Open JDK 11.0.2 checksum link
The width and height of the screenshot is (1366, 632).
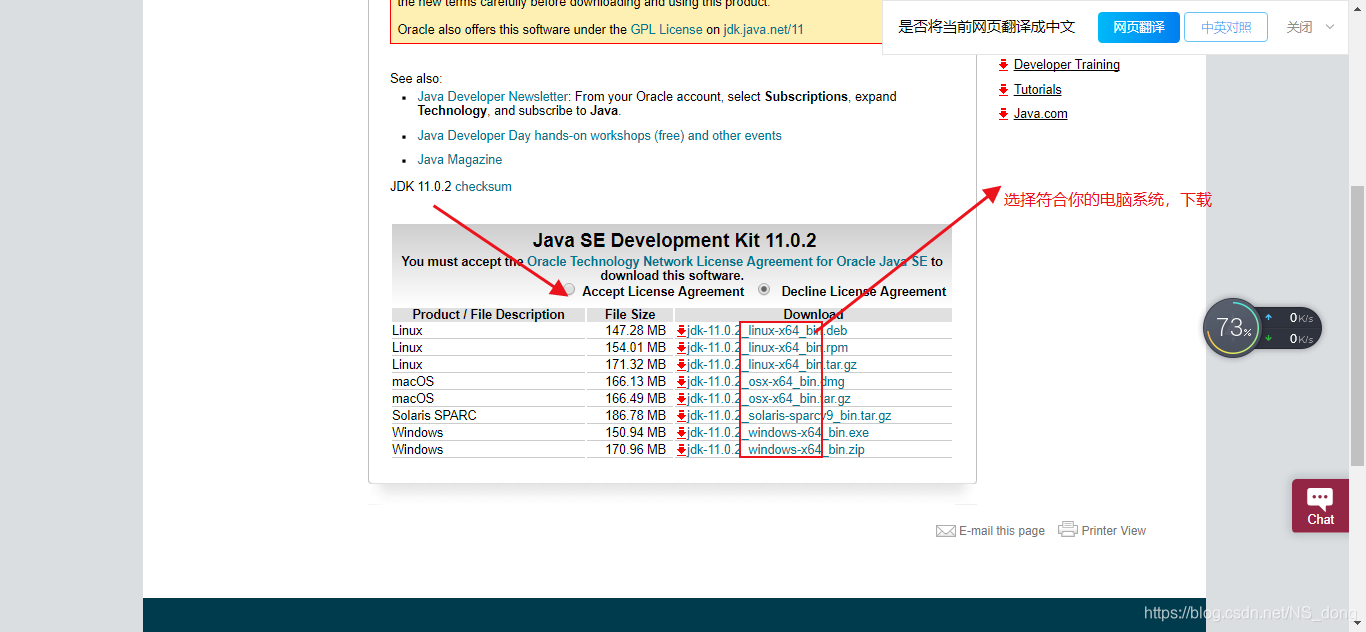pyautogui.click(x=483, y=187)
